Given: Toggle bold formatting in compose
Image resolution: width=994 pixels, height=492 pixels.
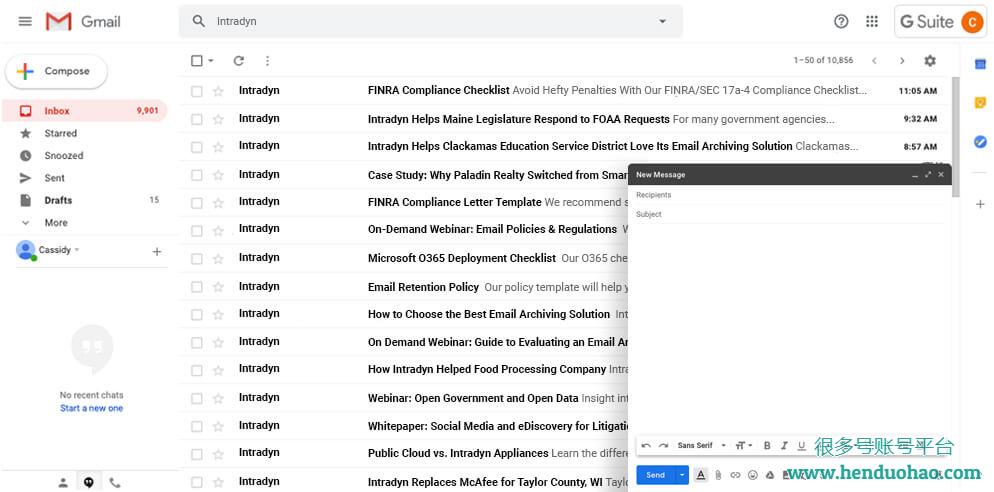Looking at the screenshot, I should (x=767, y=446).
